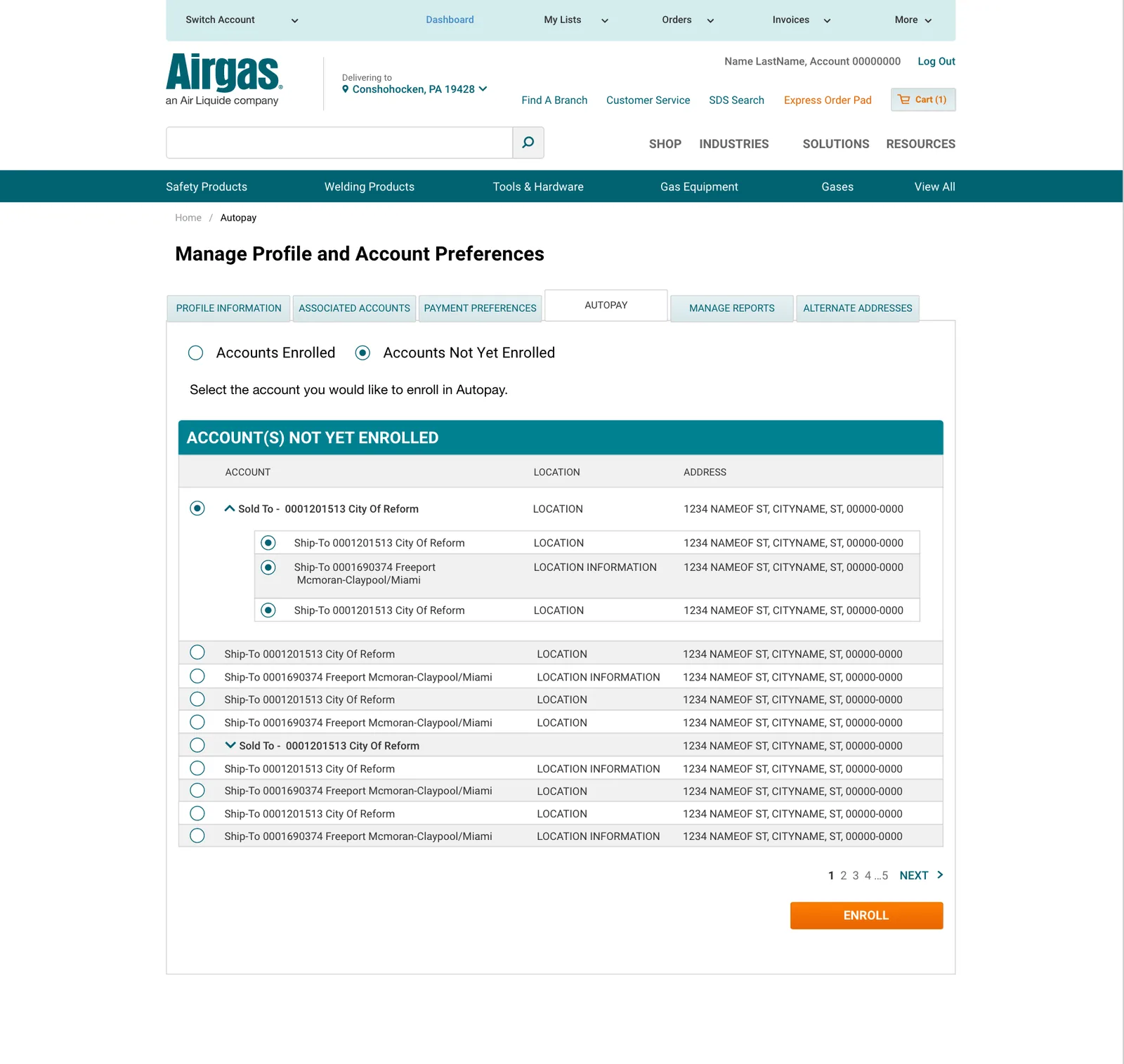Open the Safety Products category

207,187
